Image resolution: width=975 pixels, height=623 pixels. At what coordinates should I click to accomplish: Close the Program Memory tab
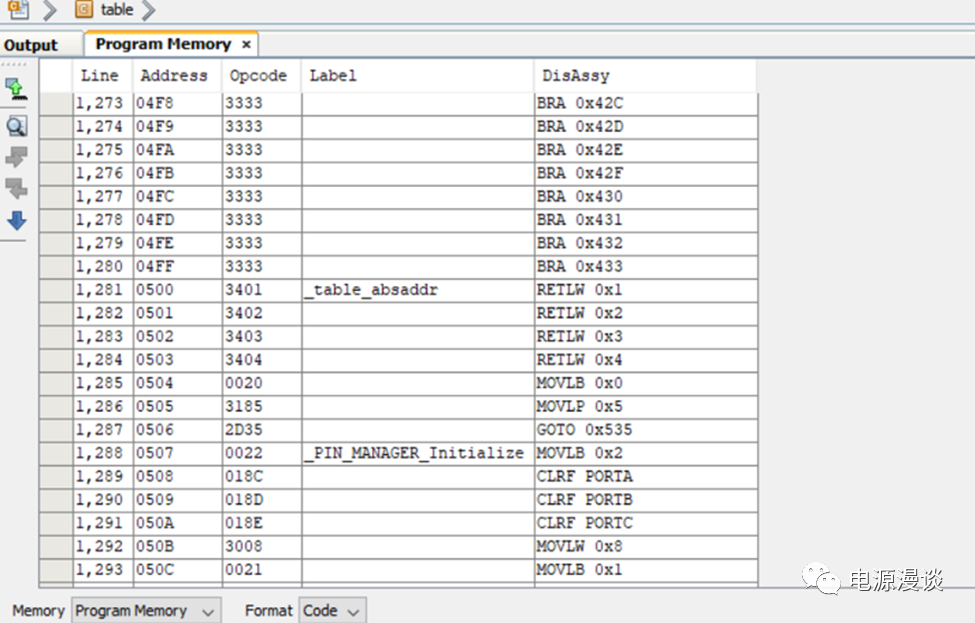(246, 45)
